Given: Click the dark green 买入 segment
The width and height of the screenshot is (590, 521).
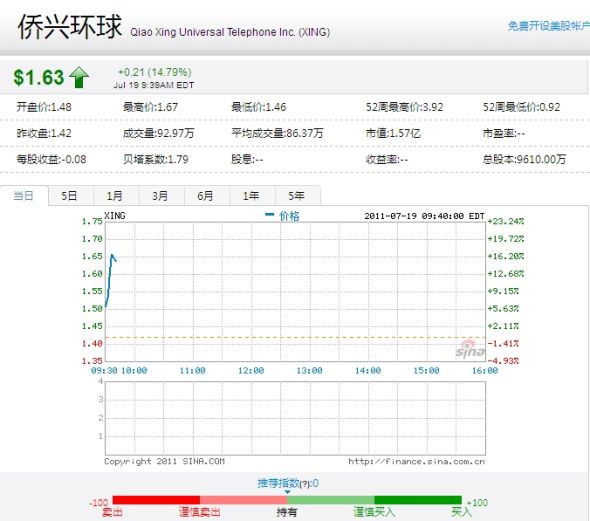Looking at the screenshot, I should [418, 500].
